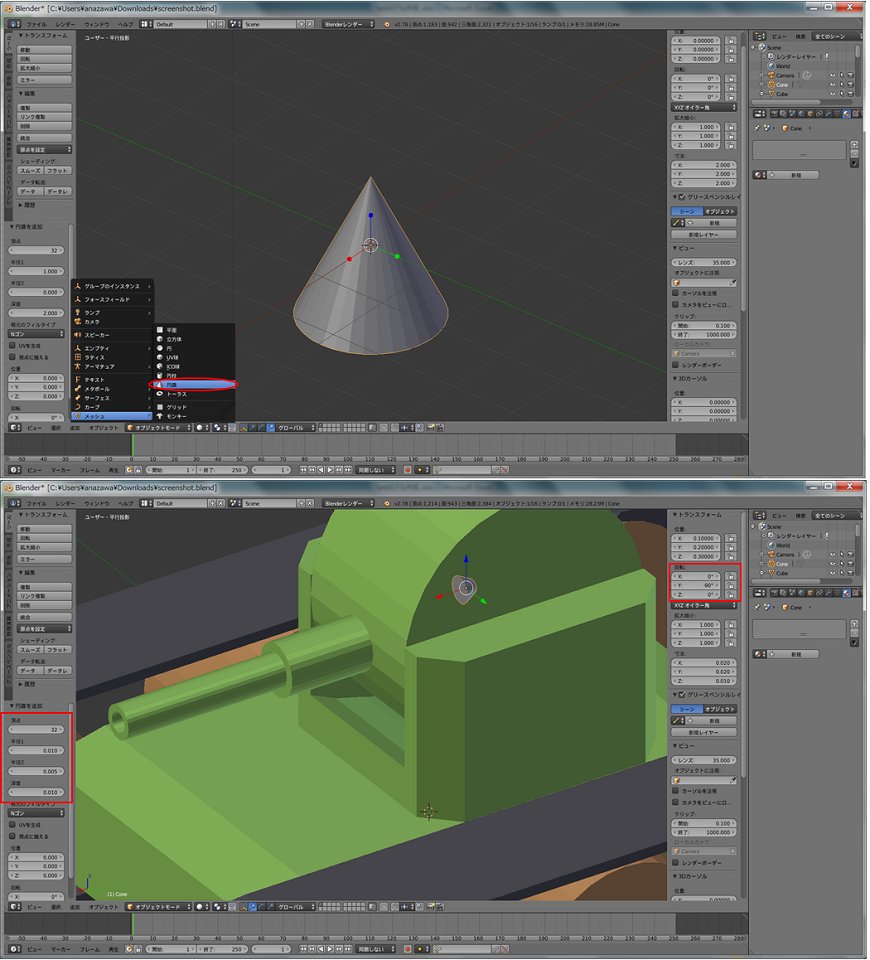Screen dimensions: 870x960
Task: Click 半径1 value slider in lower window
Action: coord(35,750)
